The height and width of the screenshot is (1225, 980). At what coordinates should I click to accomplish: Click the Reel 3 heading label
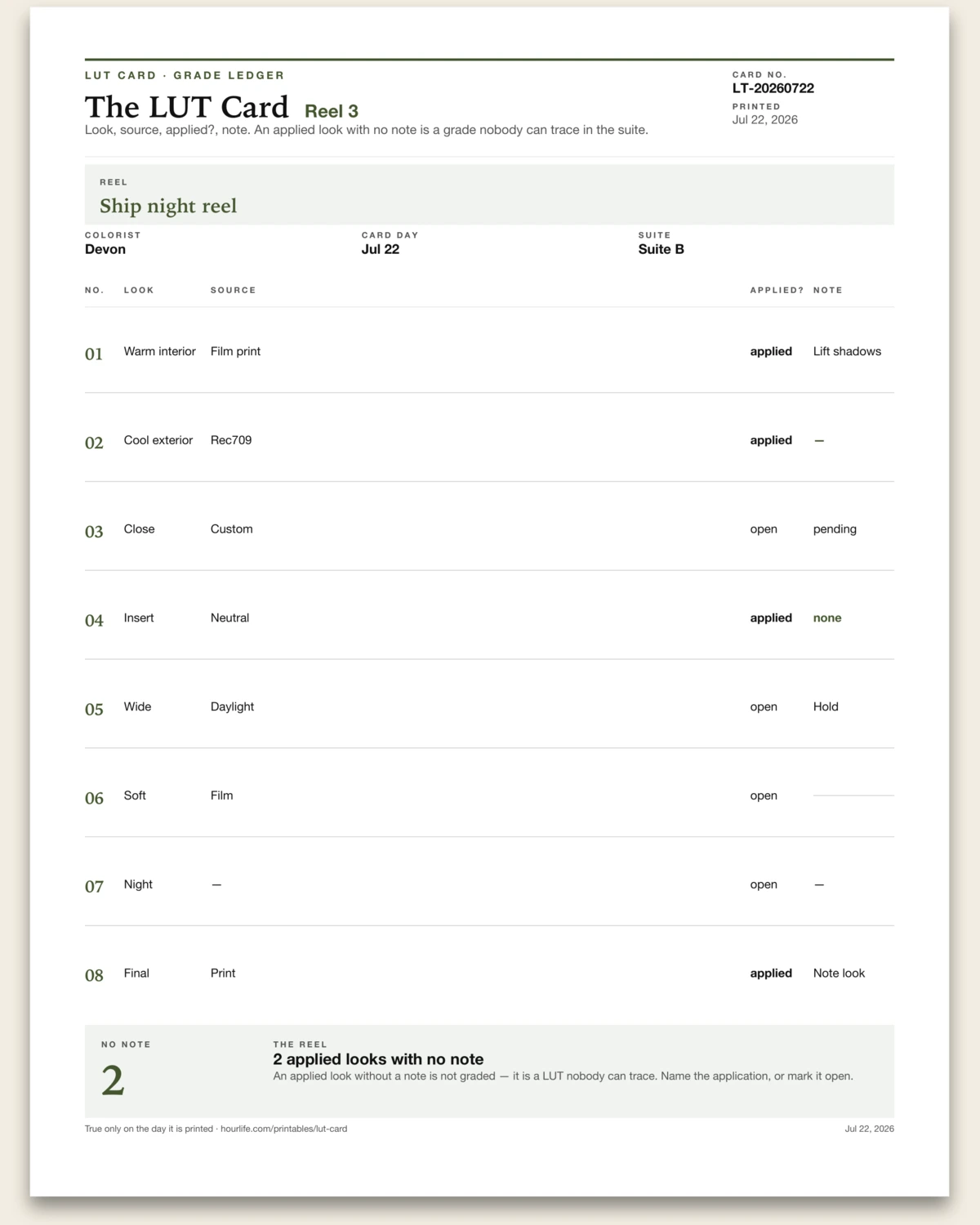tap(332, 111)
